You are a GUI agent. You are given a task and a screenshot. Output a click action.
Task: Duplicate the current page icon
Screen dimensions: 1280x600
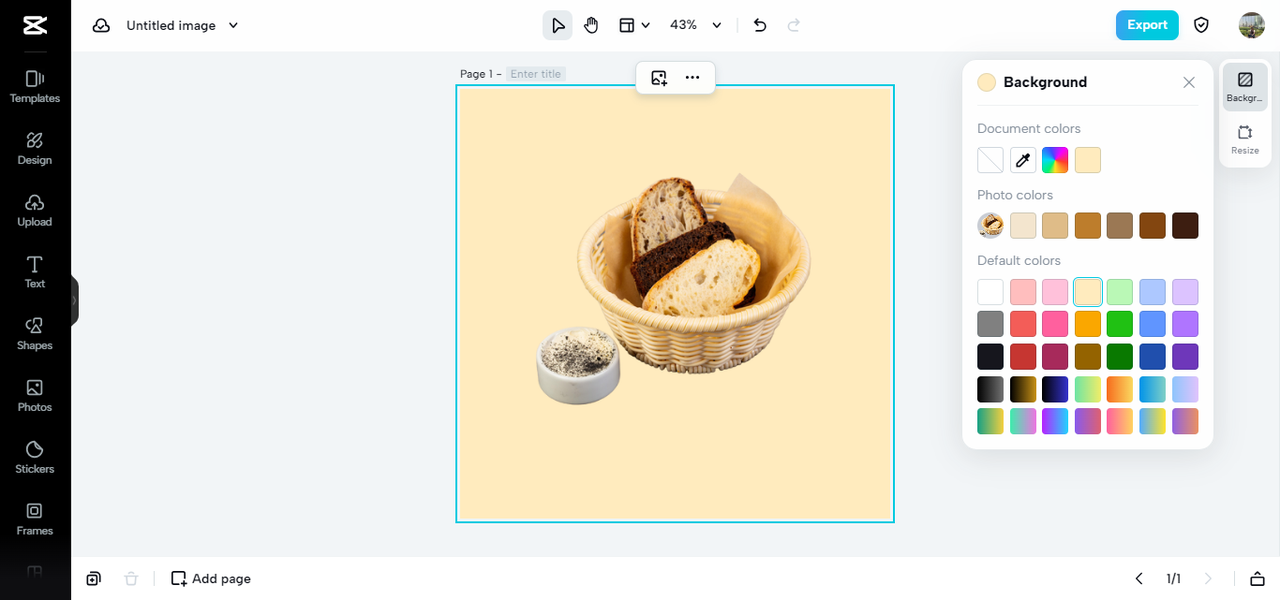93,579
